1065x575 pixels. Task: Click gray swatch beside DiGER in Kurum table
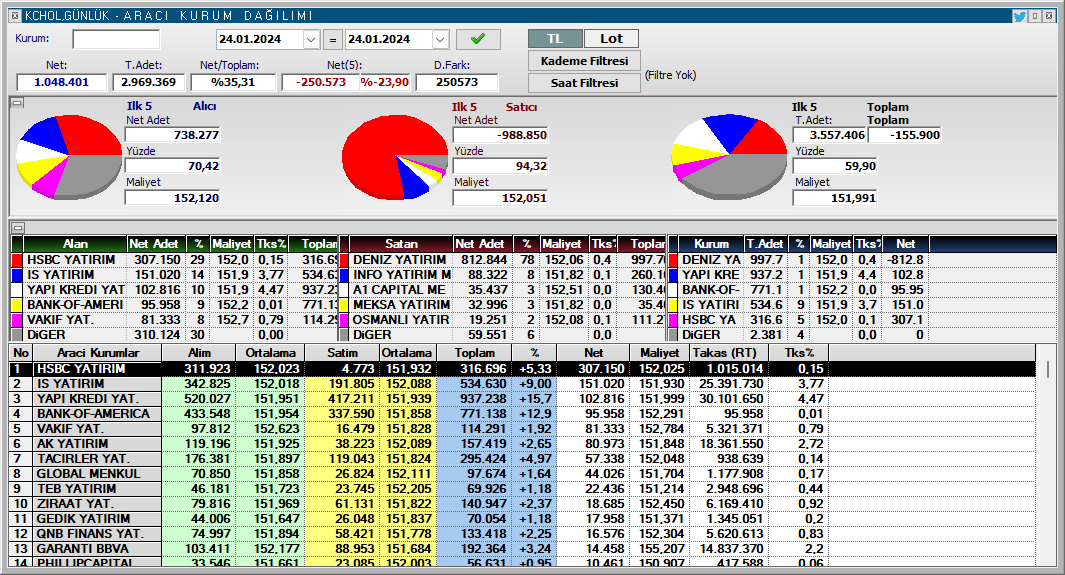pos(673,335)
